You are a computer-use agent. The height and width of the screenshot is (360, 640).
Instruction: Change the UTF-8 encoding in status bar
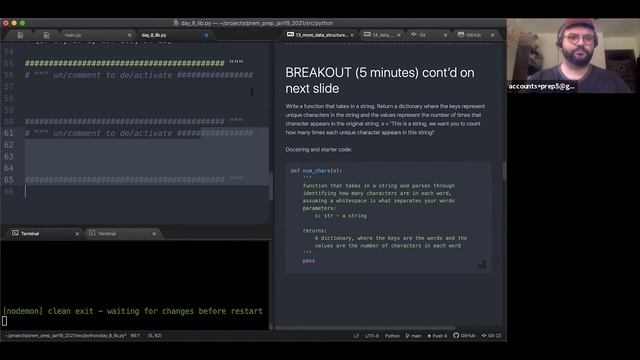pos(372,336)
